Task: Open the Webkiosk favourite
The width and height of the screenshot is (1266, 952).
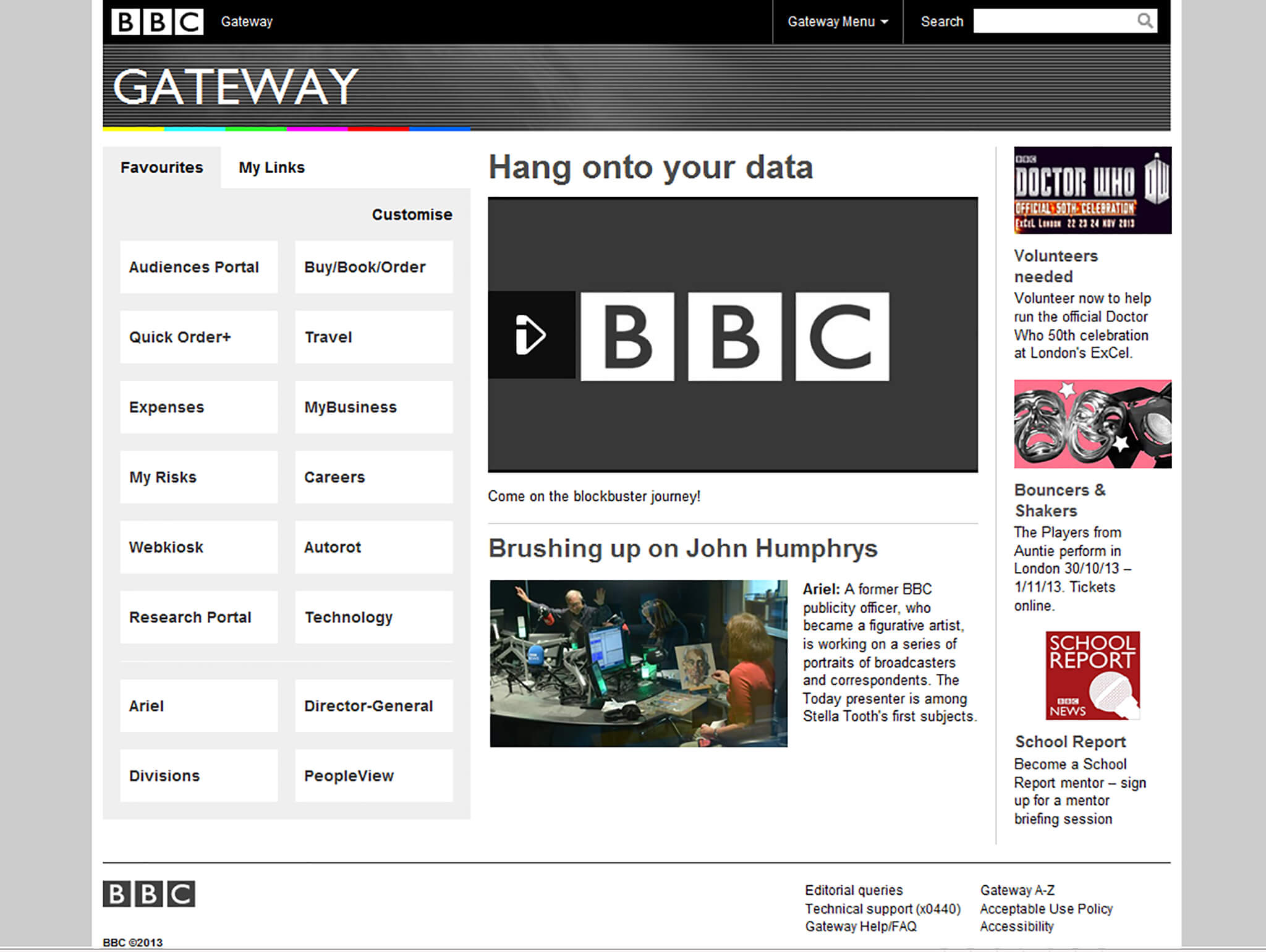Action: pyautogui.click(x=199, y=547)
